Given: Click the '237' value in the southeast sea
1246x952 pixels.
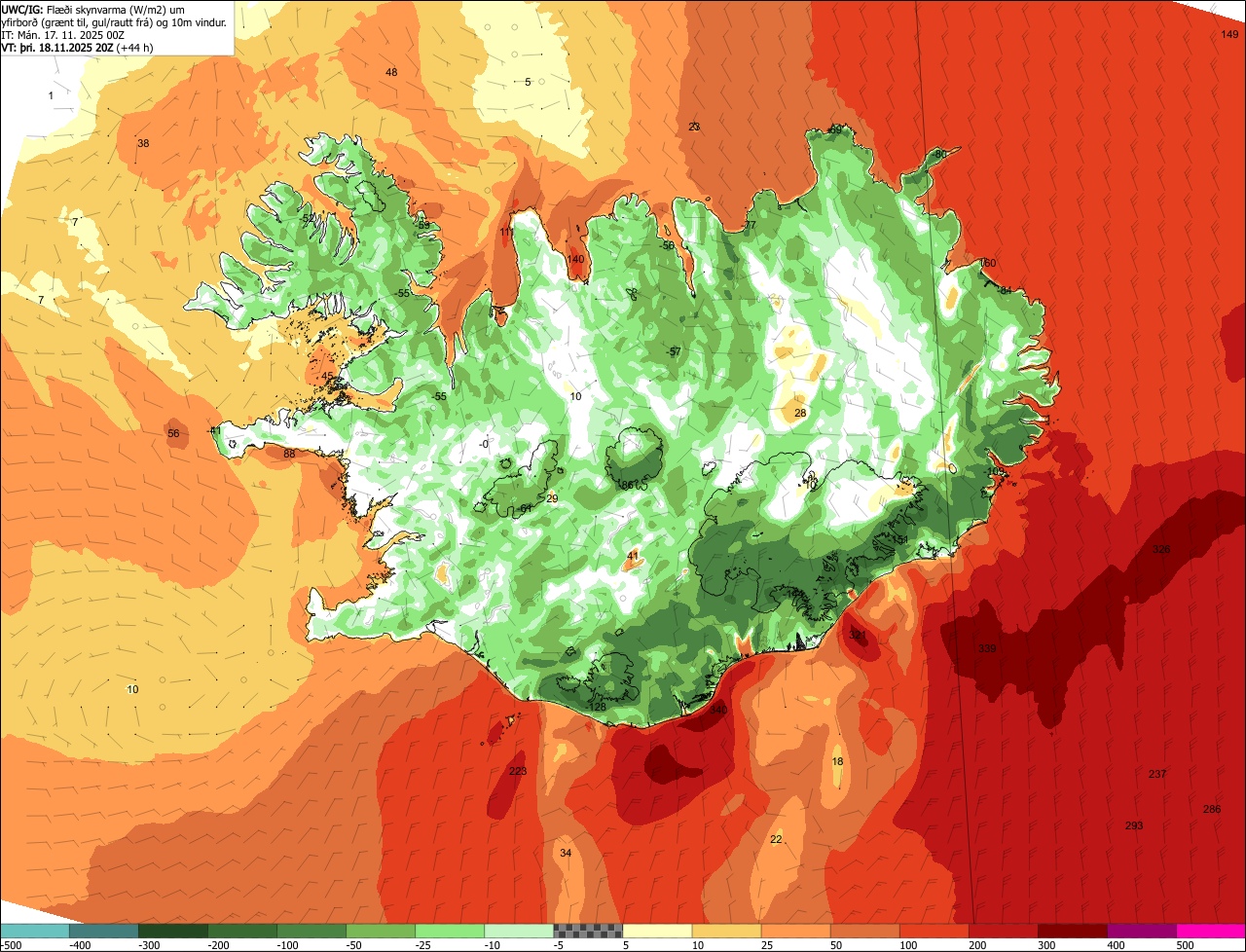Looking at the screenshot, I should 1157,775.
